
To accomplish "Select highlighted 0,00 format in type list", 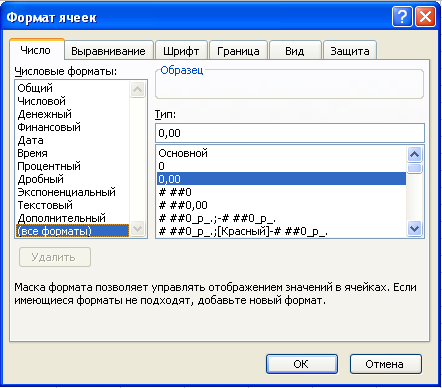I will [x=281, y=179].
